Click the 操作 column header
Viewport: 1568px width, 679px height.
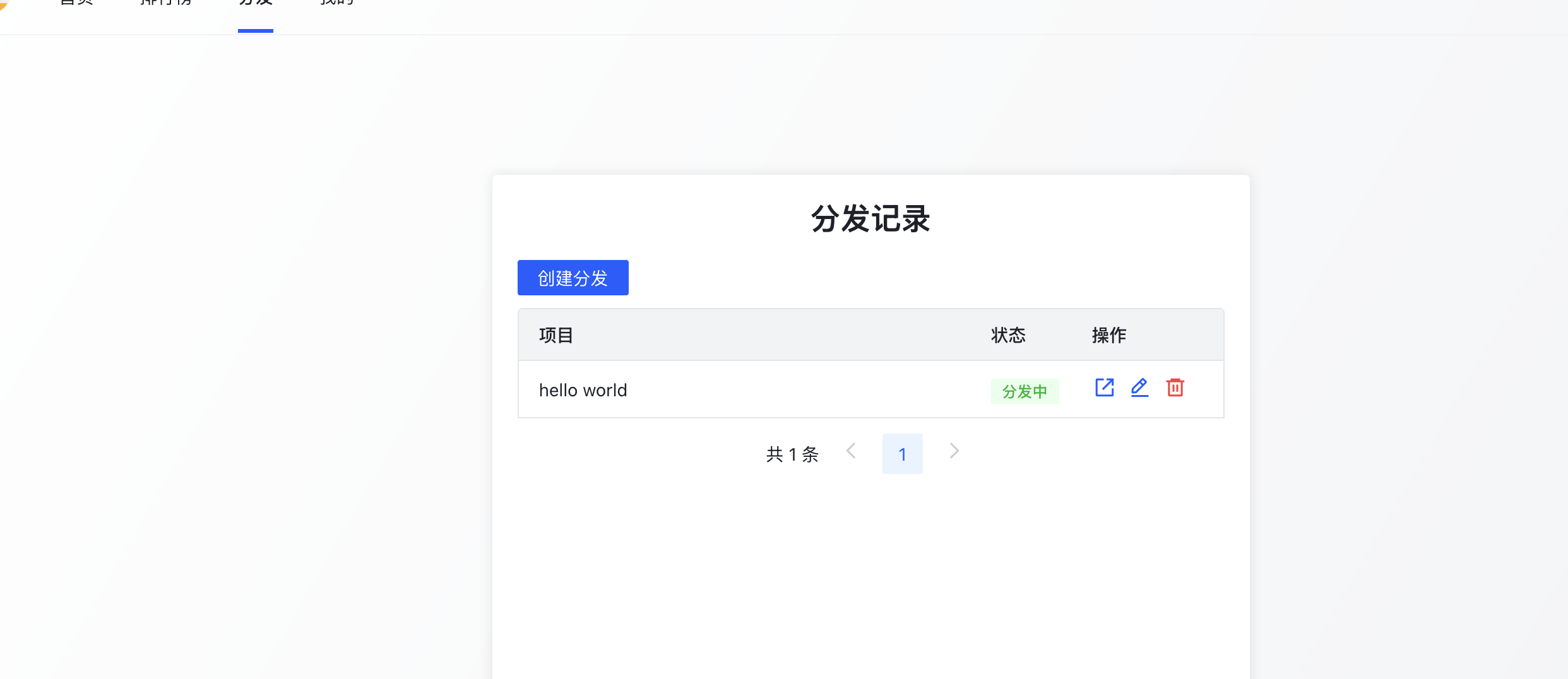(x=1109, y=335)
